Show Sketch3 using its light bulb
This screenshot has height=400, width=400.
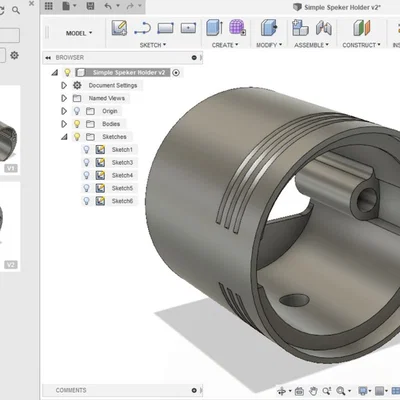click(x=86, y=162)
